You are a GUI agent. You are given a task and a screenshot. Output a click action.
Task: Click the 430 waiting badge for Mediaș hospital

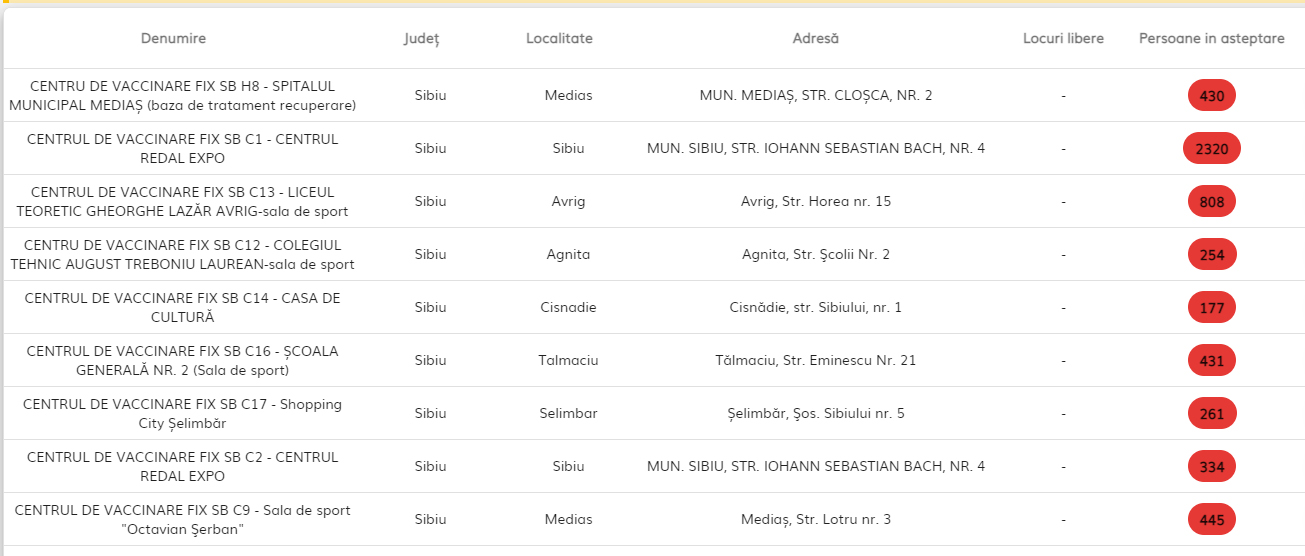coord(1212,96)
